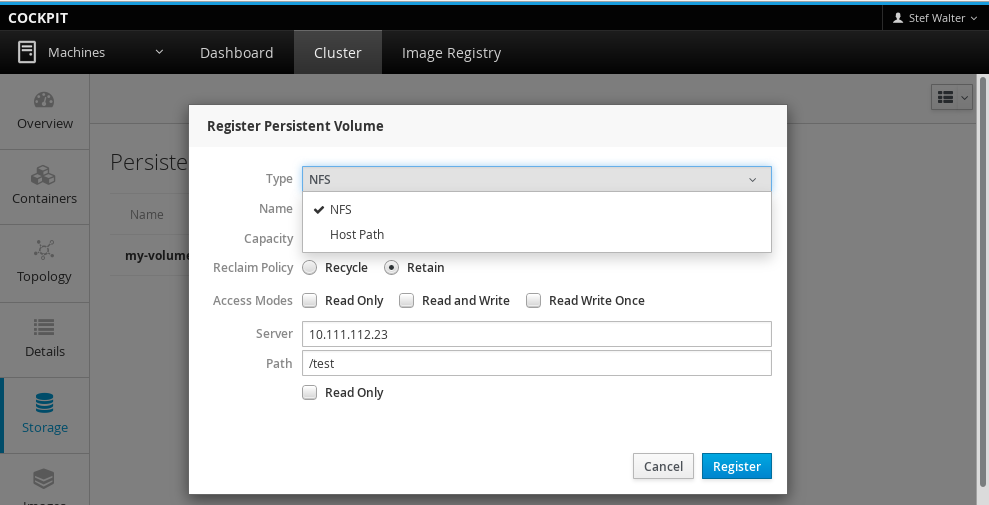Screen dimensions: 989x505
Task: Open the Overview dashboard icon in sidebar
Action: (x=44, y=101)
